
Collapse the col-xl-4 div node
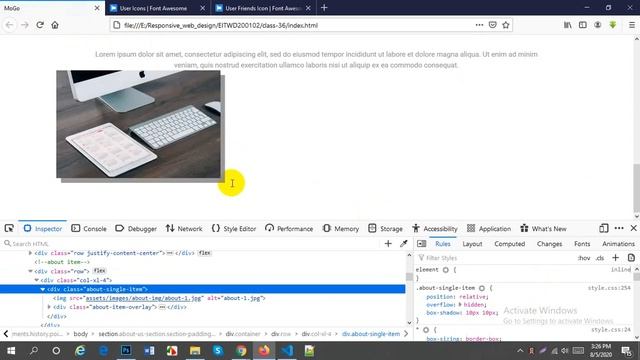coord(36,280)
